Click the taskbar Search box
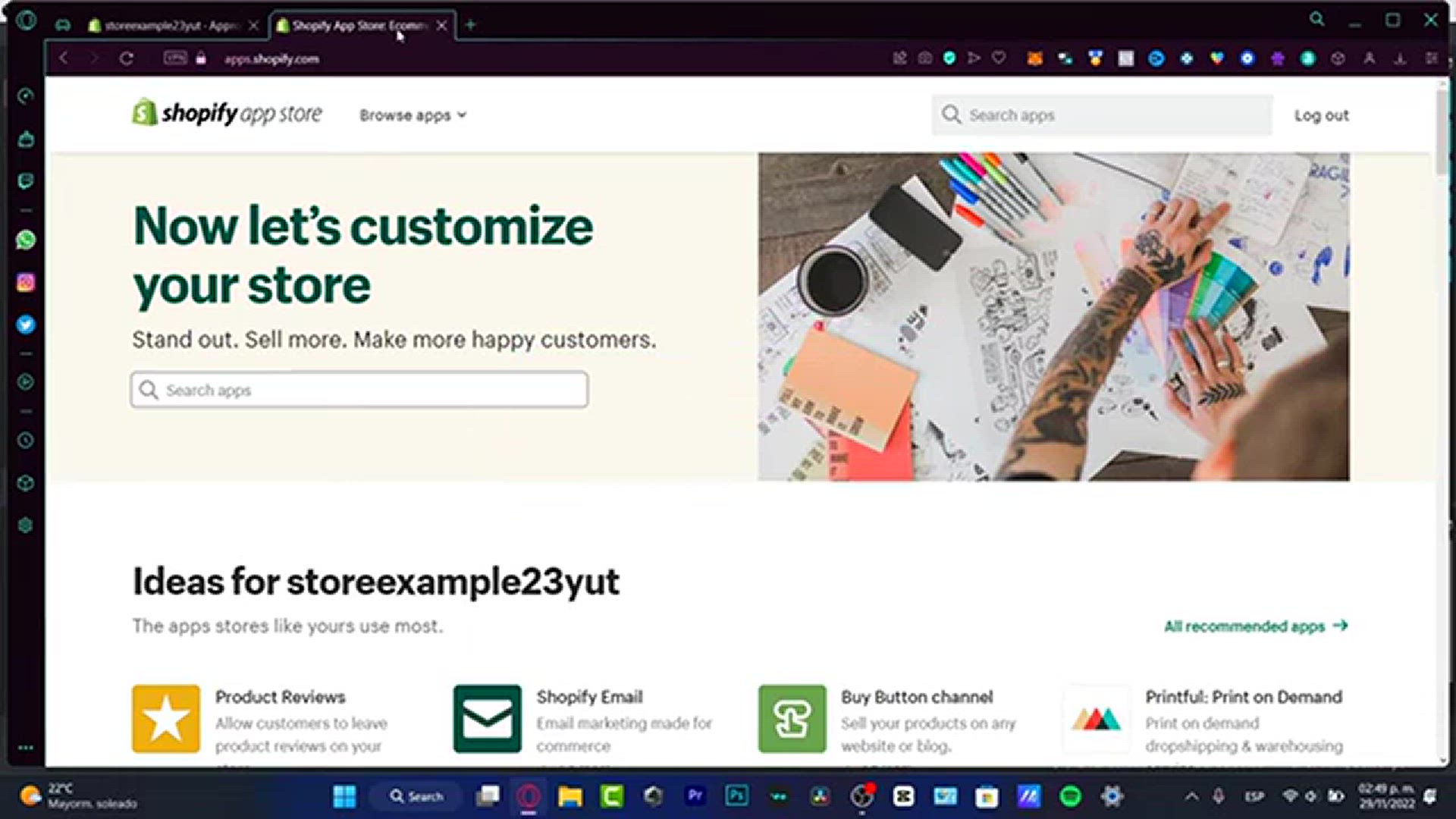The width and height of the screenshot is (1456, 819). 416,796
